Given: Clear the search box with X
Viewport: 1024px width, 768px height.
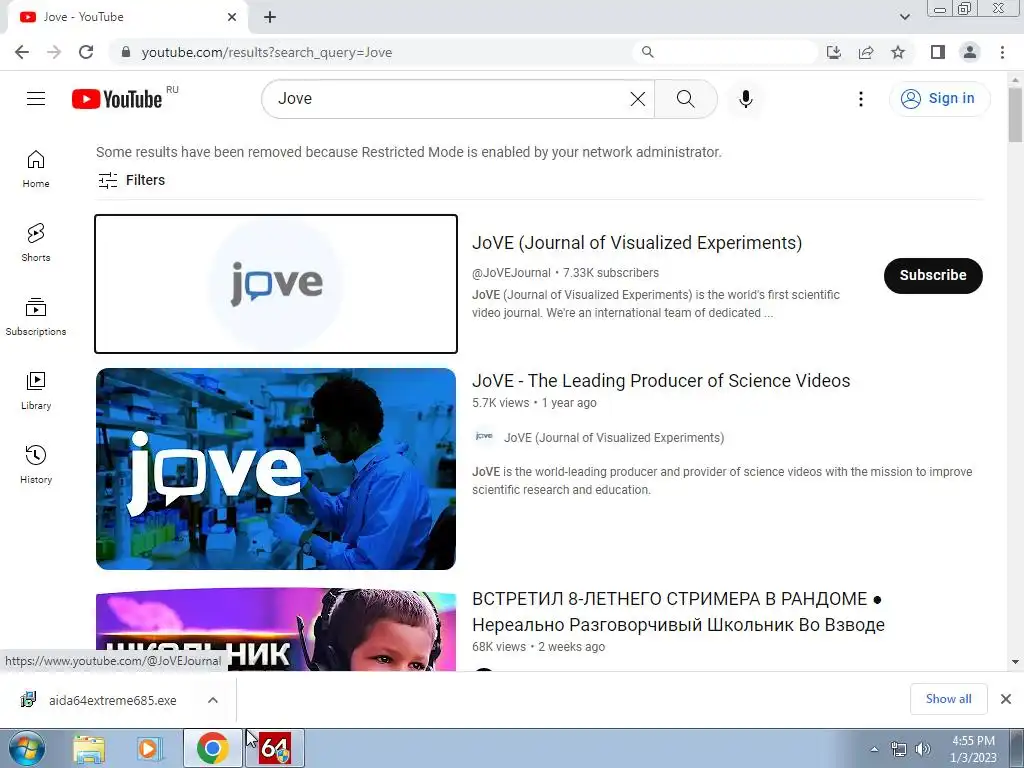Looking at the screenshot, I should (637, 99).
